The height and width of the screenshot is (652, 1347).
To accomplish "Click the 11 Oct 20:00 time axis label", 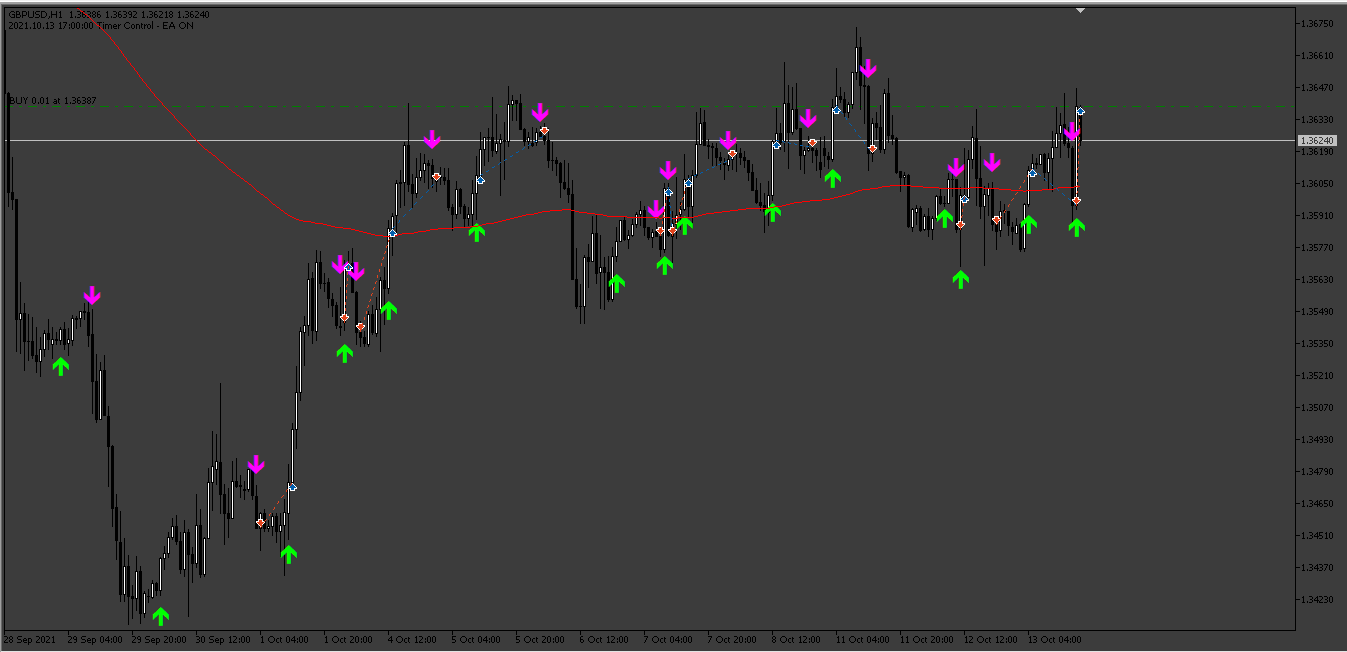I will [925, 639].
